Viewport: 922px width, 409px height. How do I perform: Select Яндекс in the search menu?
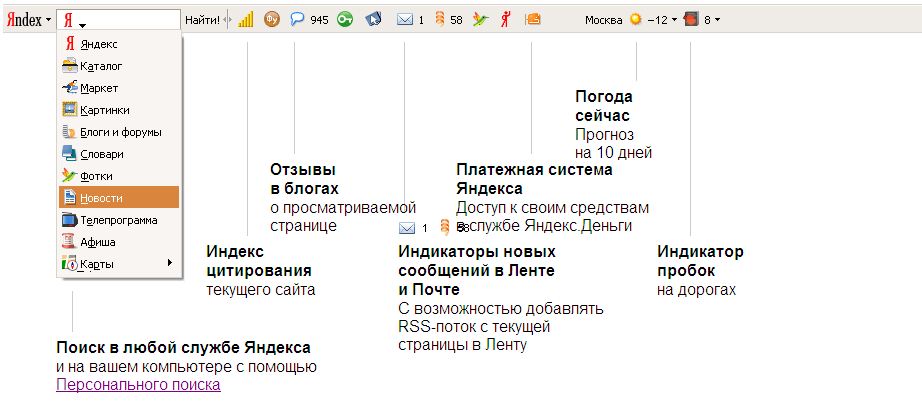tap(119, 44)
